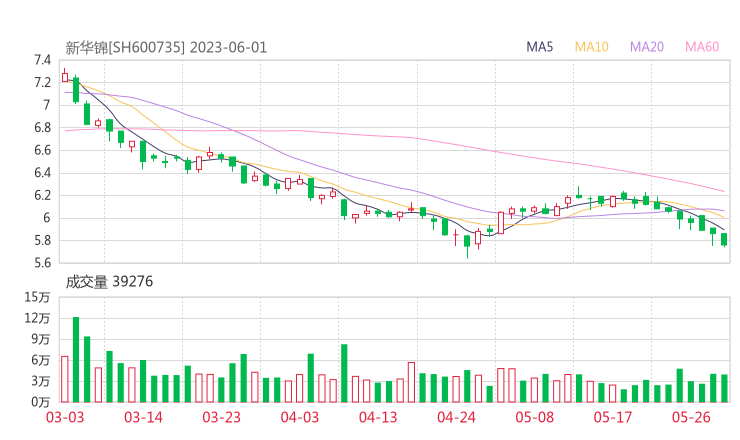The width and height of the screenshot is (740, 440).
Task: Click the 5.6 price axis label
Action: 42,262
